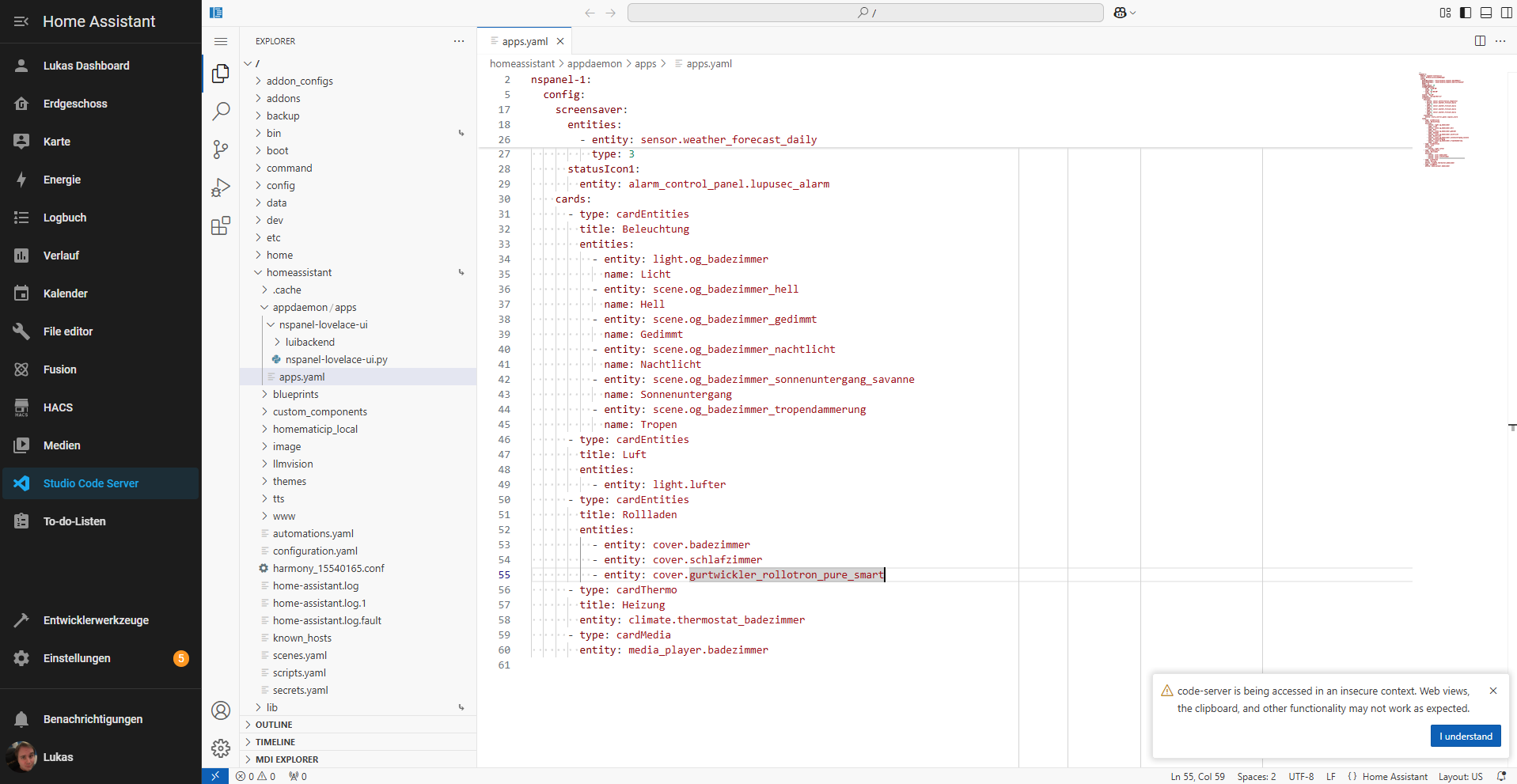Open the Extensions view icon
This screenshot has width=1517, height=784.
pyautogui.click(x=221, y=226)
